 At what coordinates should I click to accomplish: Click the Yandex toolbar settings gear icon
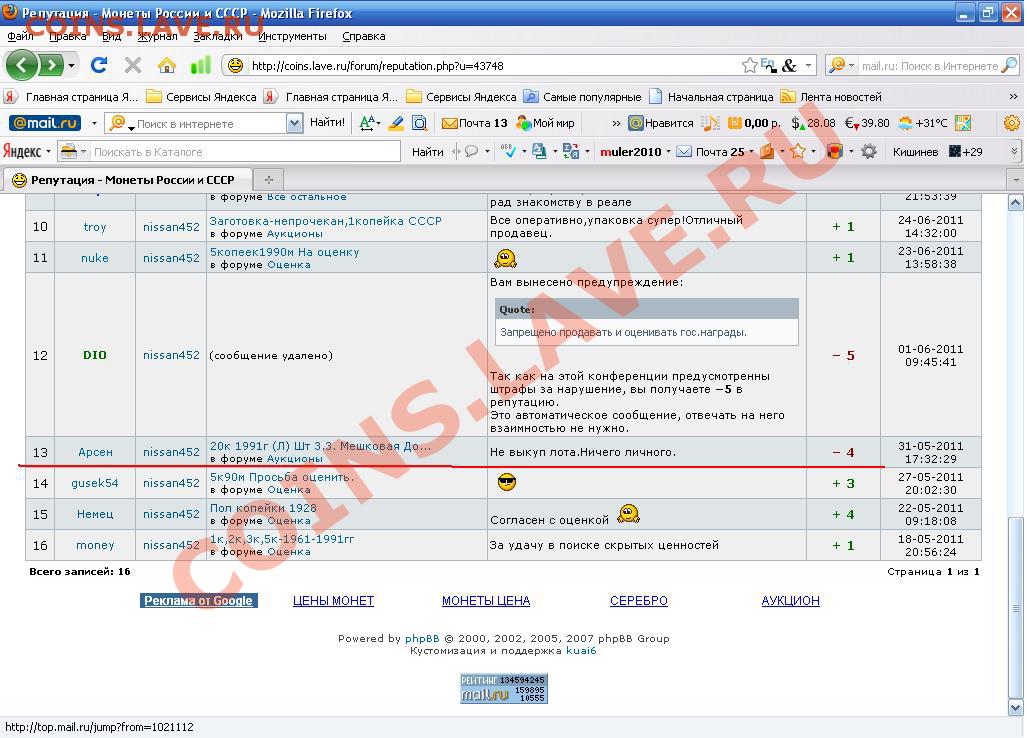pos(869,152)
